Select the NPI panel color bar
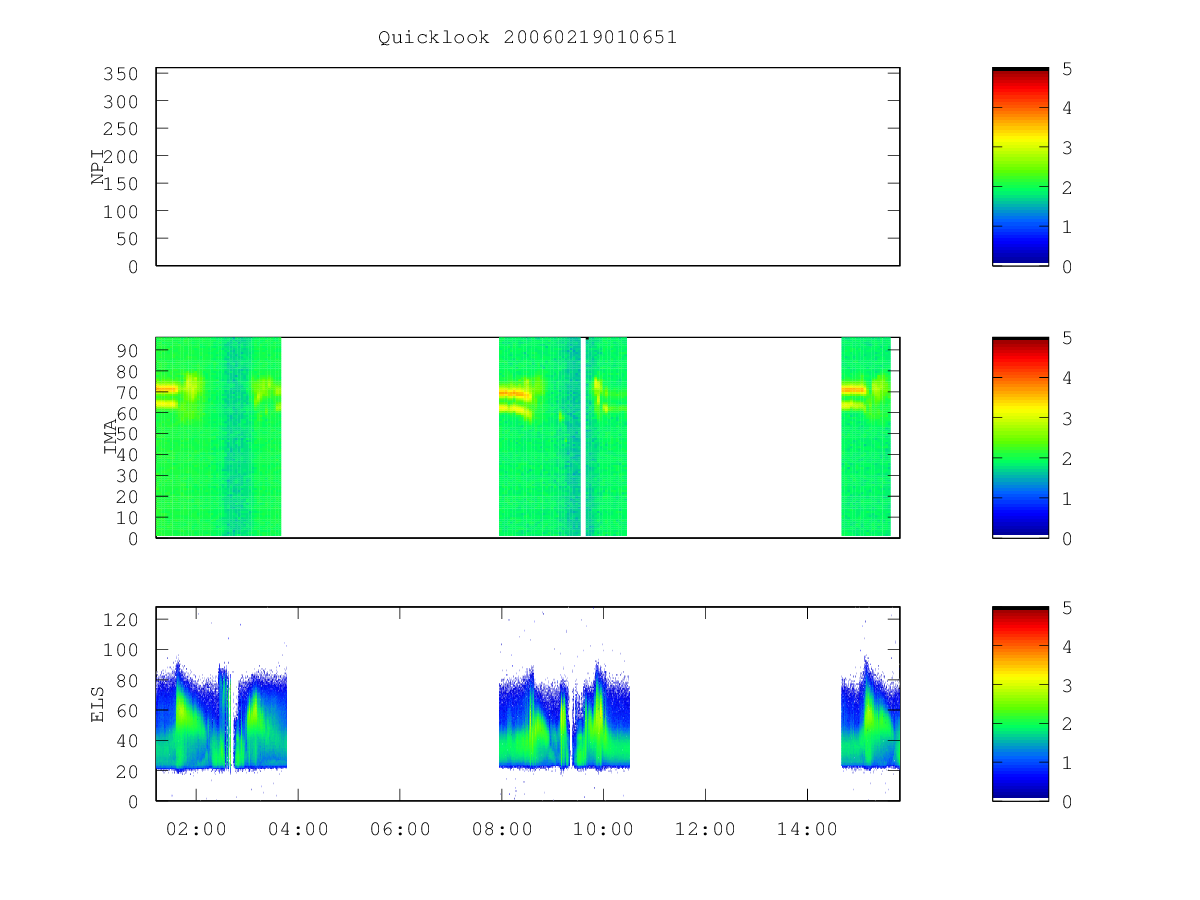 pos(1020,167)
